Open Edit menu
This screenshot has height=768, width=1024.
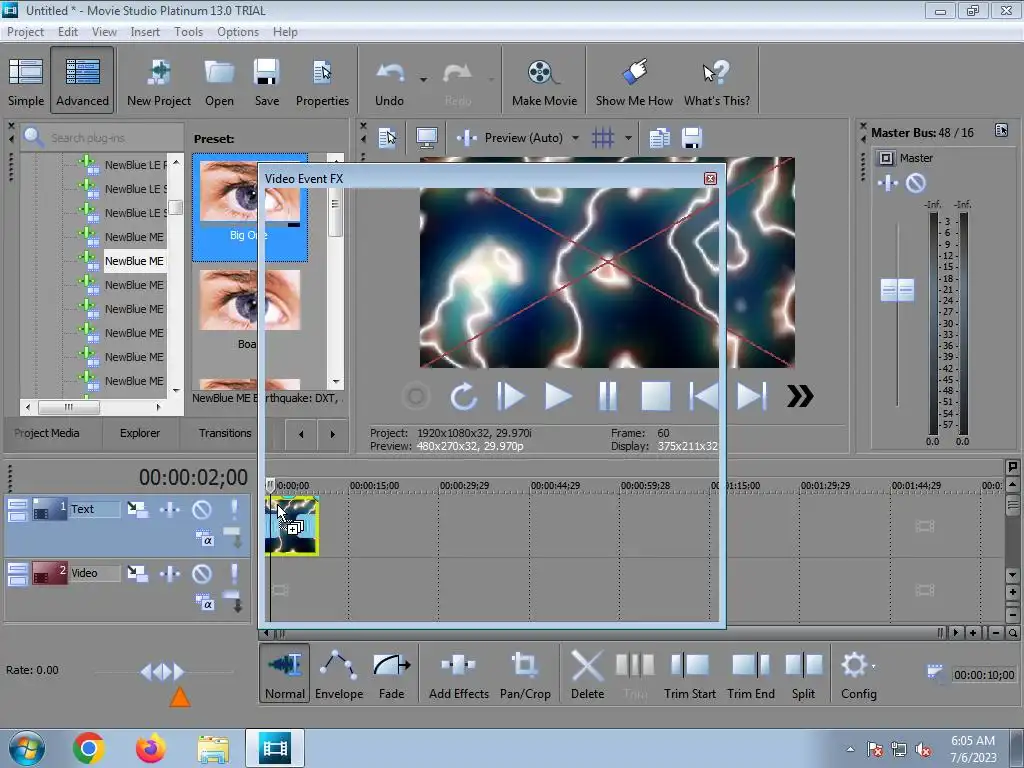(67, 31)
